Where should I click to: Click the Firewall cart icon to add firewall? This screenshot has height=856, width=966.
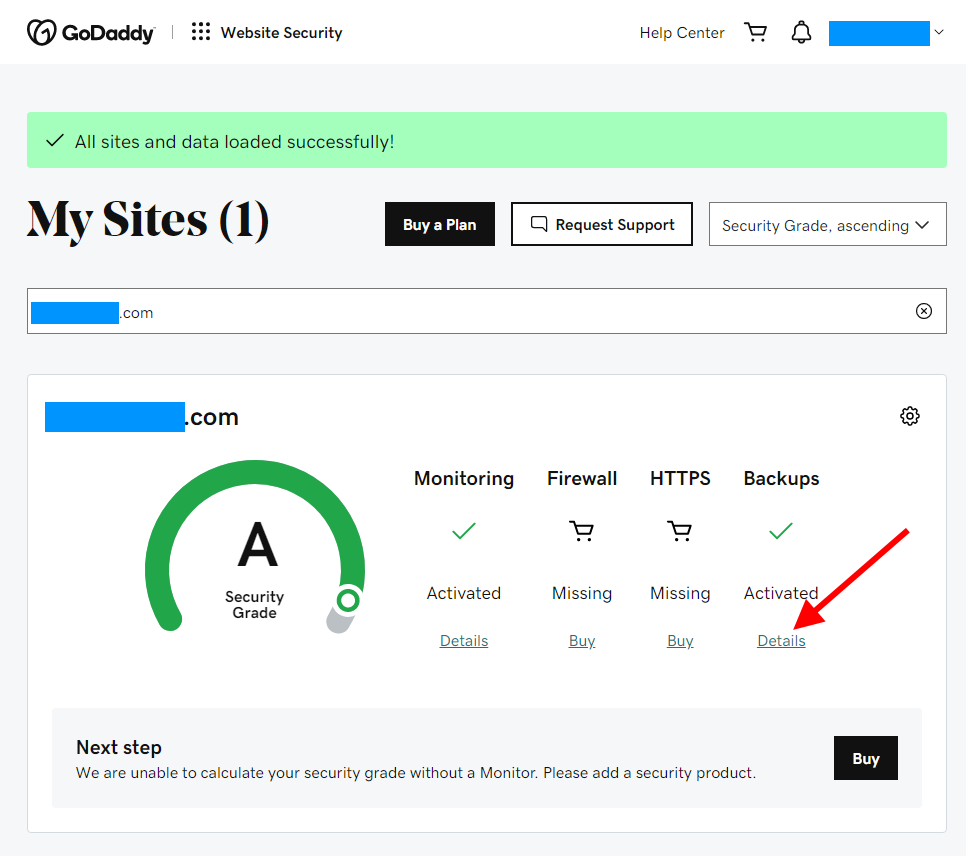coord(582,531)
